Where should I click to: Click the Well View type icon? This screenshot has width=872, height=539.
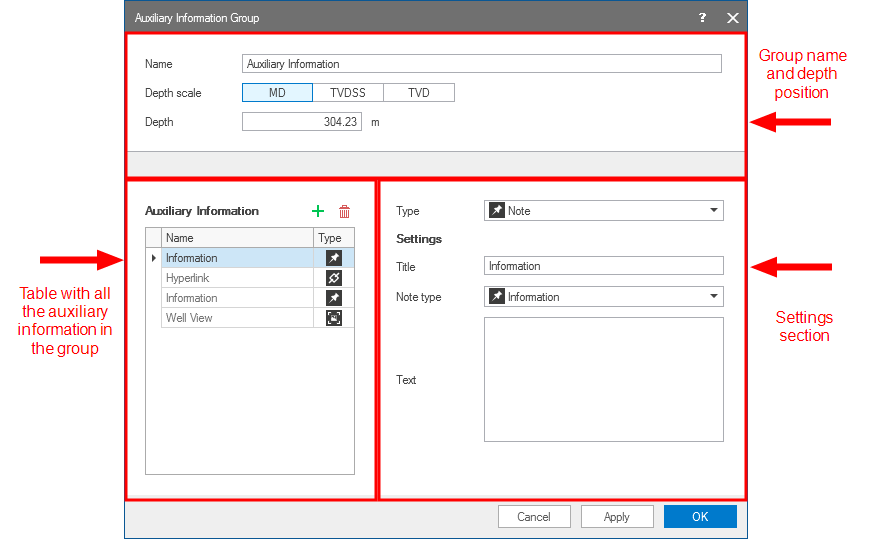pos(334,318)
